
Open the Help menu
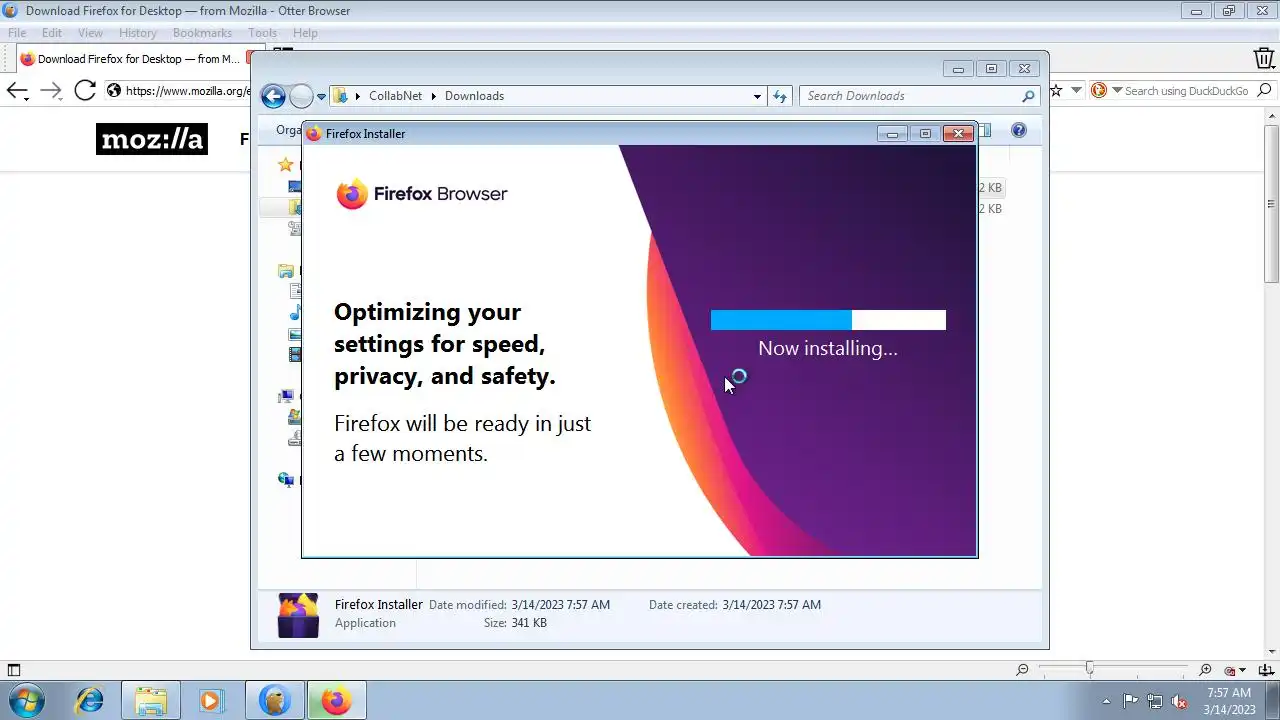click(x=305, y=33)
